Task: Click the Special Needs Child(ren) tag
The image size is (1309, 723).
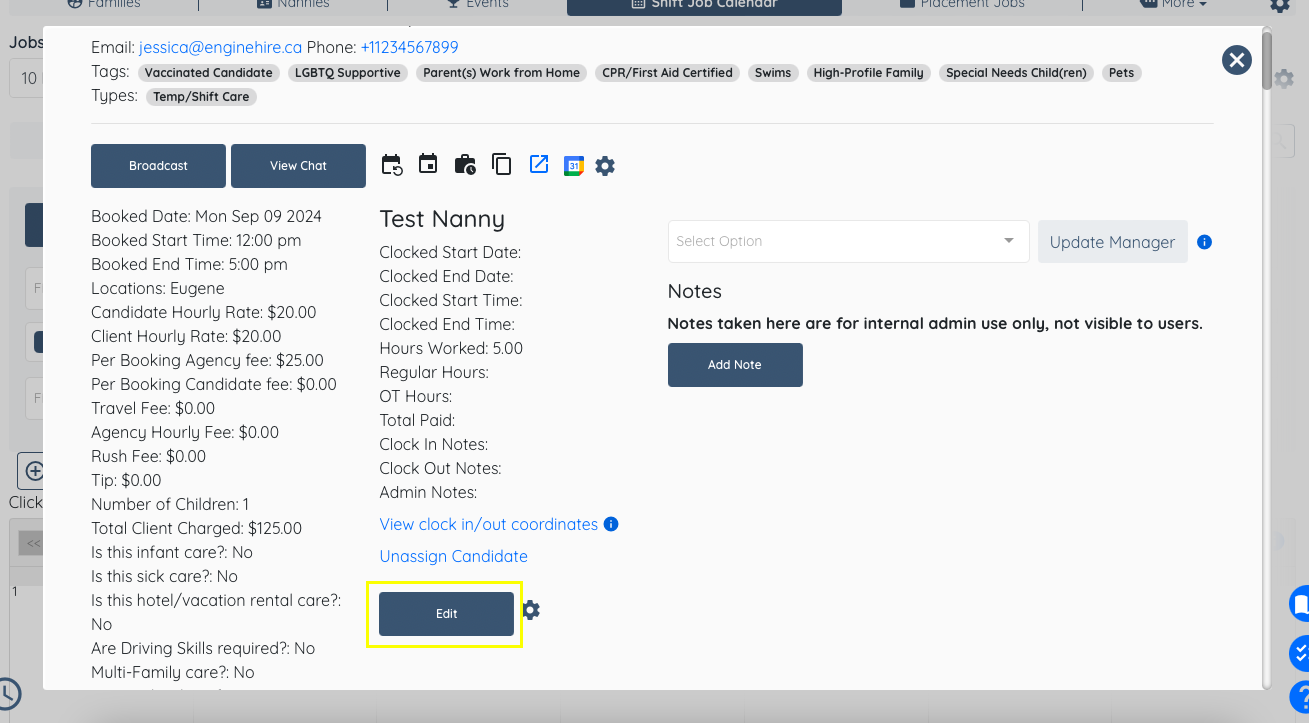Action: [x=1016, y=73]
